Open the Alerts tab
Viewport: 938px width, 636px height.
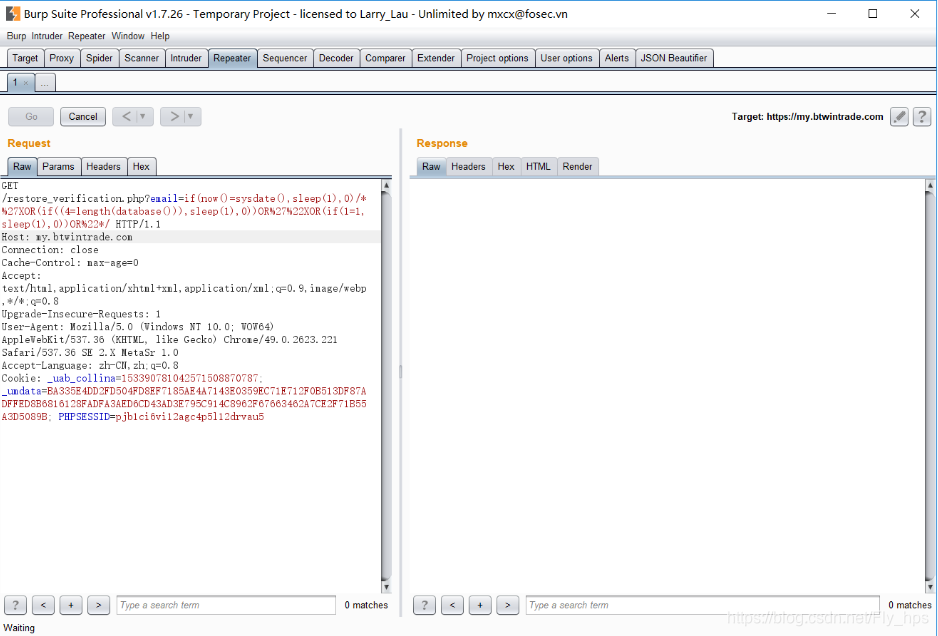617,58
